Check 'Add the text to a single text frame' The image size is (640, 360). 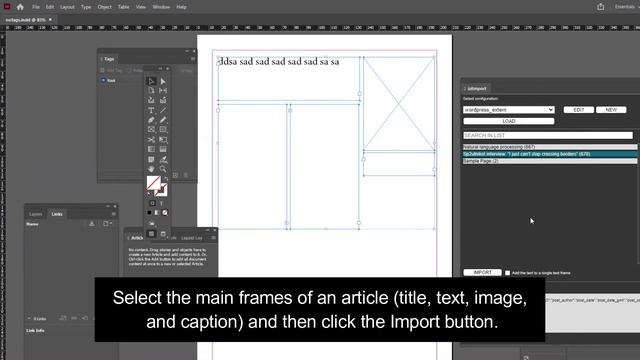tap(507, 273)
